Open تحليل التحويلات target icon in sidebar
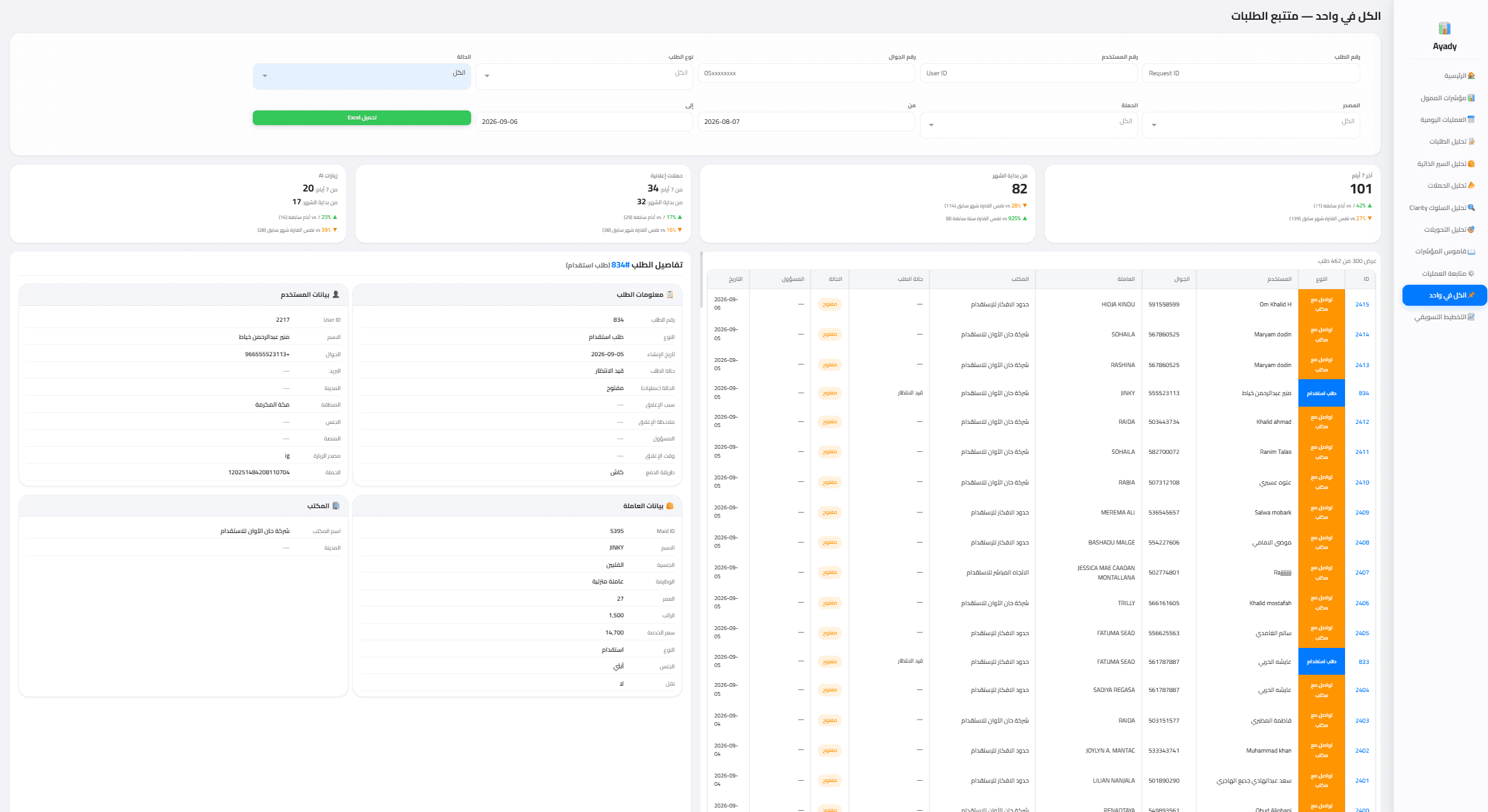Image resolution: width=1488 pixels, height=812 pixels. point(1471,230)
